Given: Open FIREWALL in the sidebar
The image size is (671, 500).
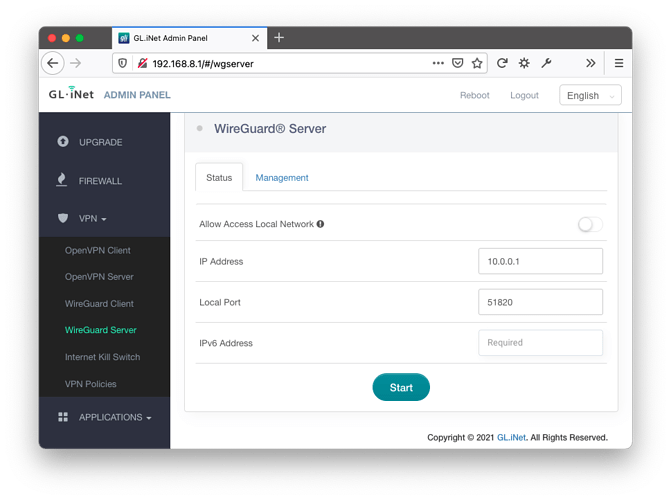Looking at the screenshot, I should pyautogui.click(x=100, y=181).
